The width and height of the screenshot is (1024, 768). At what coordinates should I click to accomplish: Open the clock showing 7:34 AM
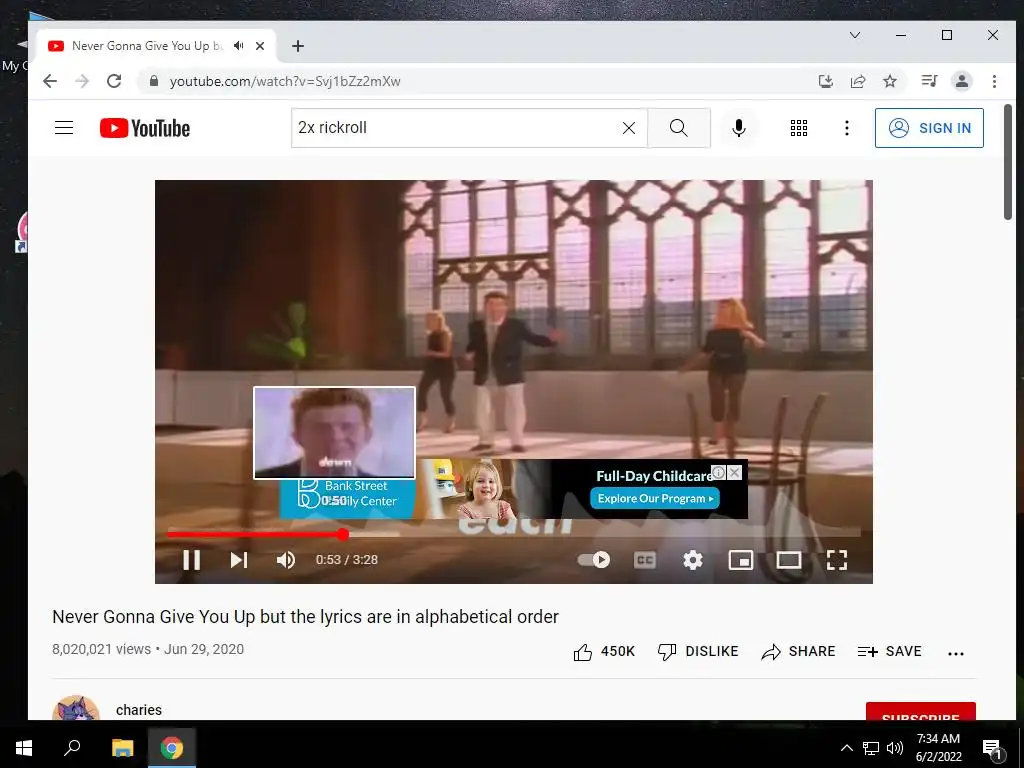click(x=938, y=747)
